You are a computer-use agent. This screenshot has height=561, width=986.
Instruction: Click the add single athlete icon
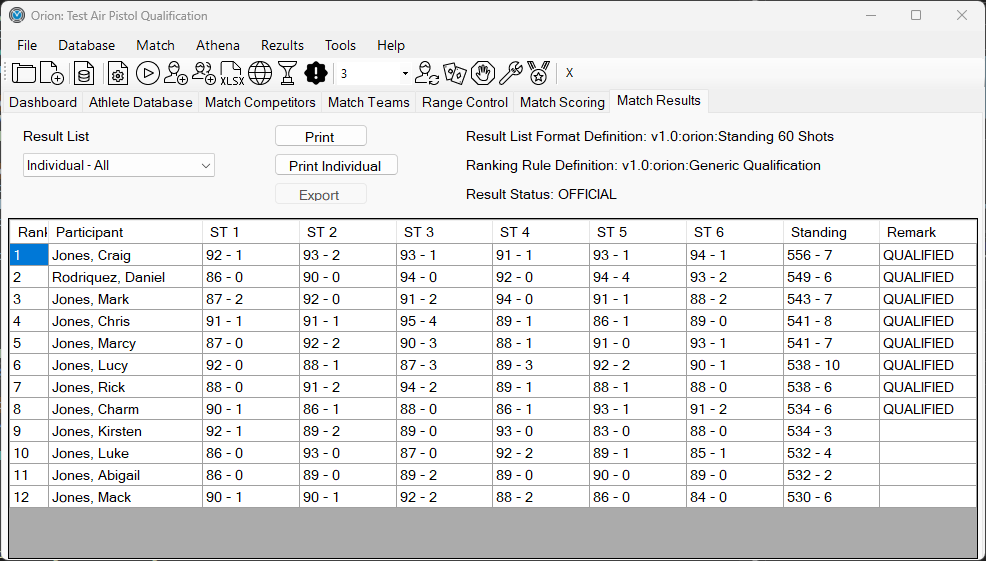176,73
